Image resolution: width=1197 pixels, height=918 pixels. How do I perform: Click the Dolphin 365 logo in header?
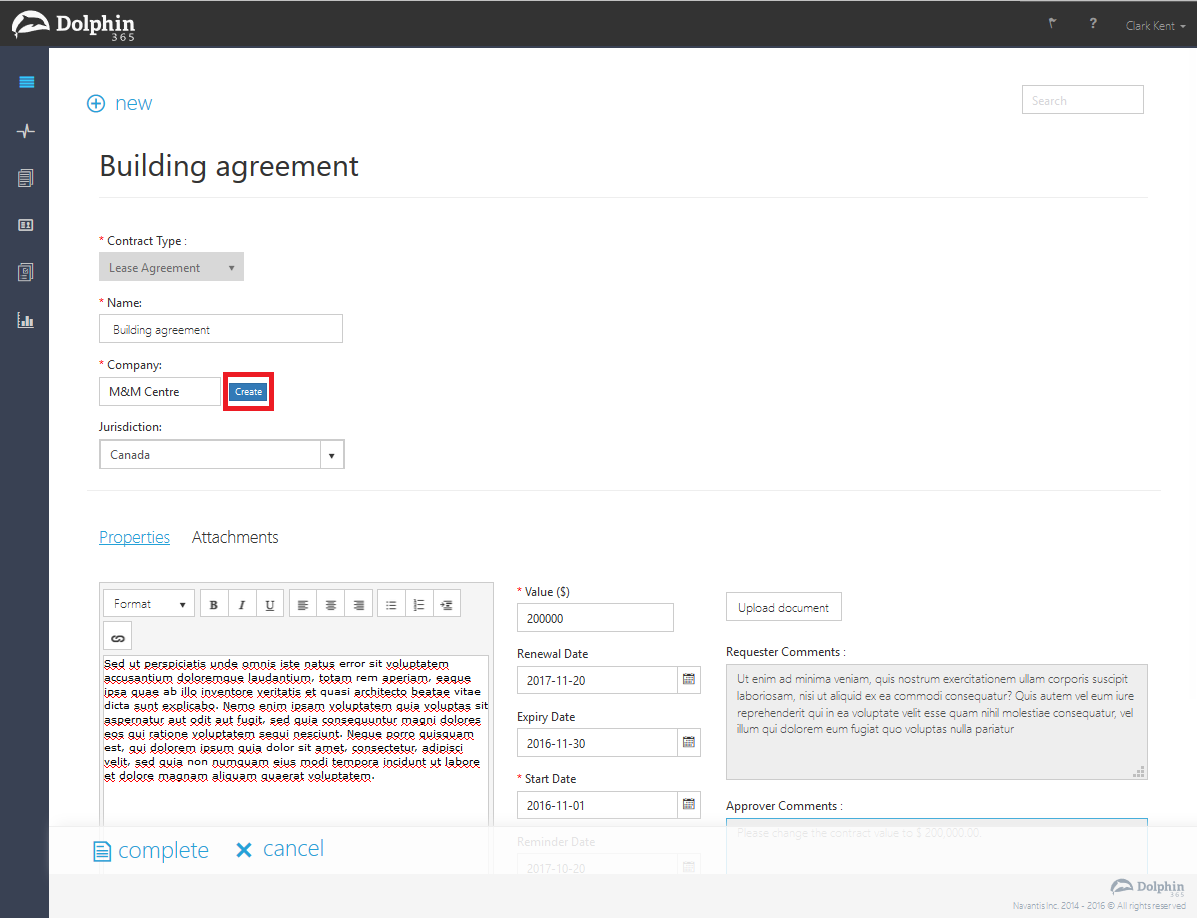pos(73,25)
